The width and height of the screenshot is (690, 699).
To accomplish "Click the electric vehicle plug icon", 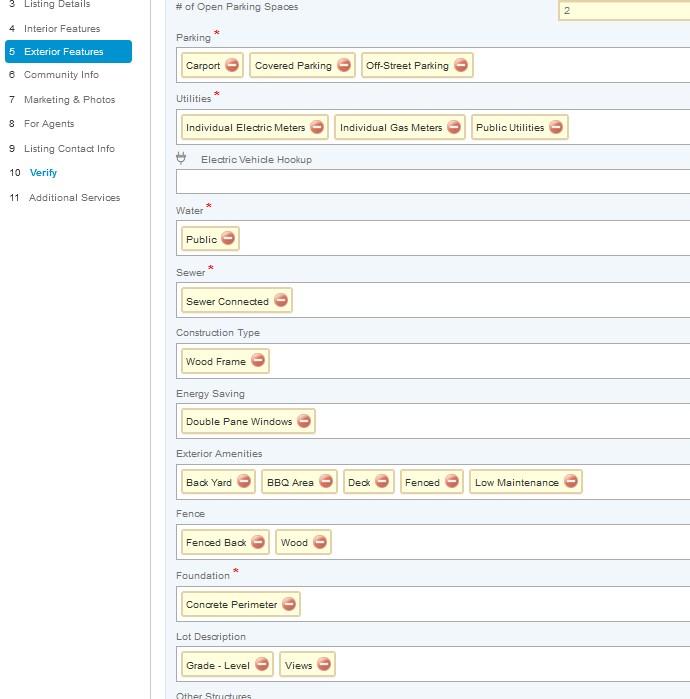I will coord(181,158).
